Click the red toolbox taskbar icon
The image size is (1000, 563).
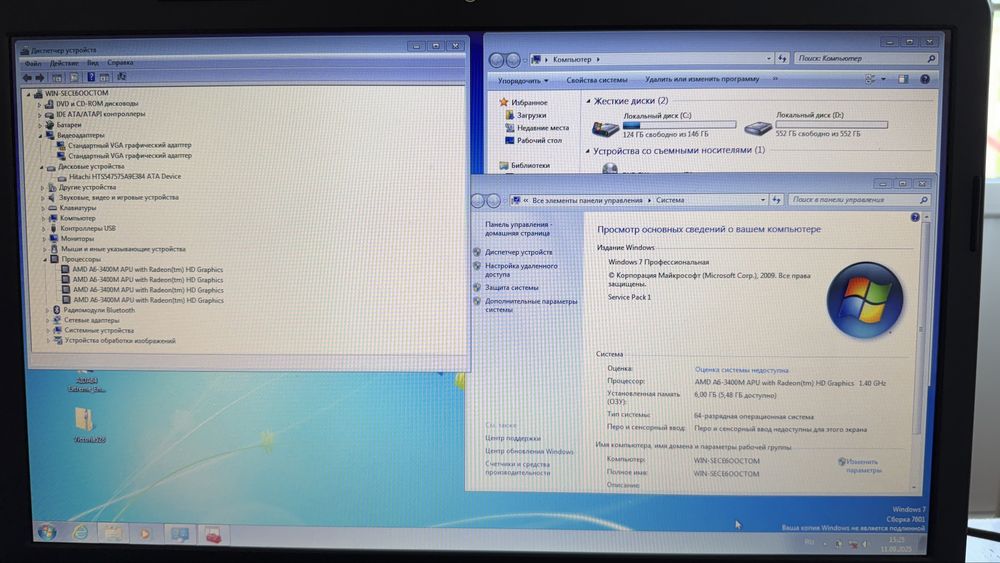click(x=213, y=535)
